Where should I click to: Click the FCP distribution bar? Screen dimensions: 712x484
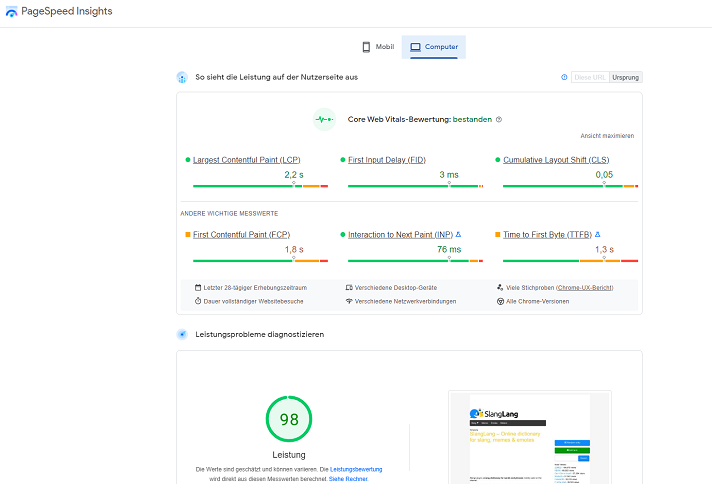click(x=260, y=261)
